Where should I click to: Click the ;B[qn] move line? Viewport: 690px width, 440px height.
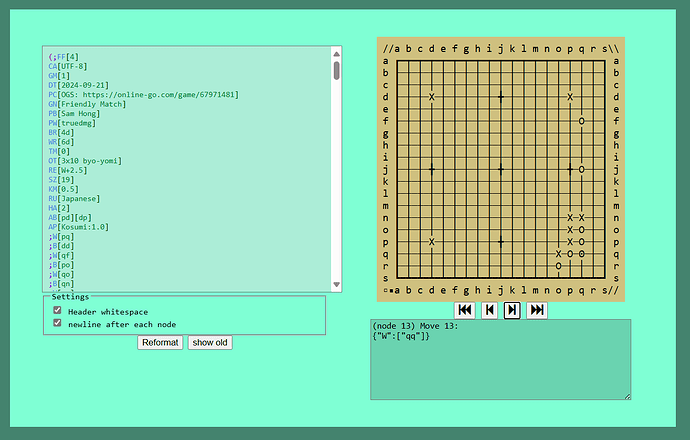pyautogui.click(x=61, y=284)
